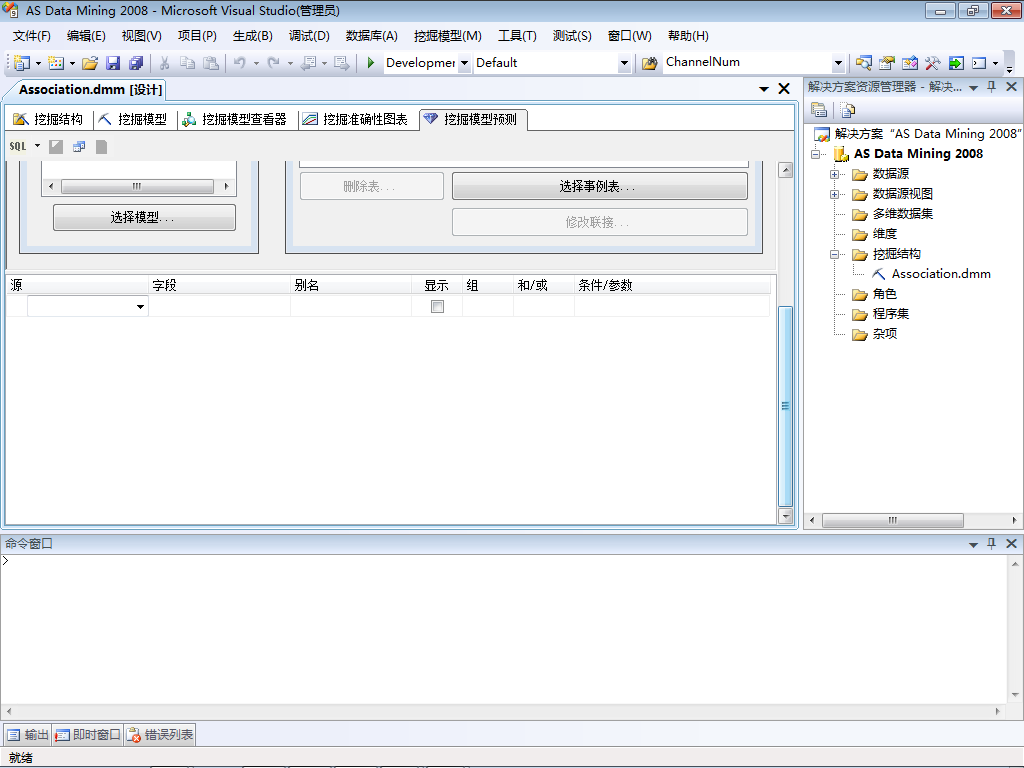This screenshot has width=1024, height=768.
Task: Click the singleton query icon beside the SQL button
Action: click(79, 146)
